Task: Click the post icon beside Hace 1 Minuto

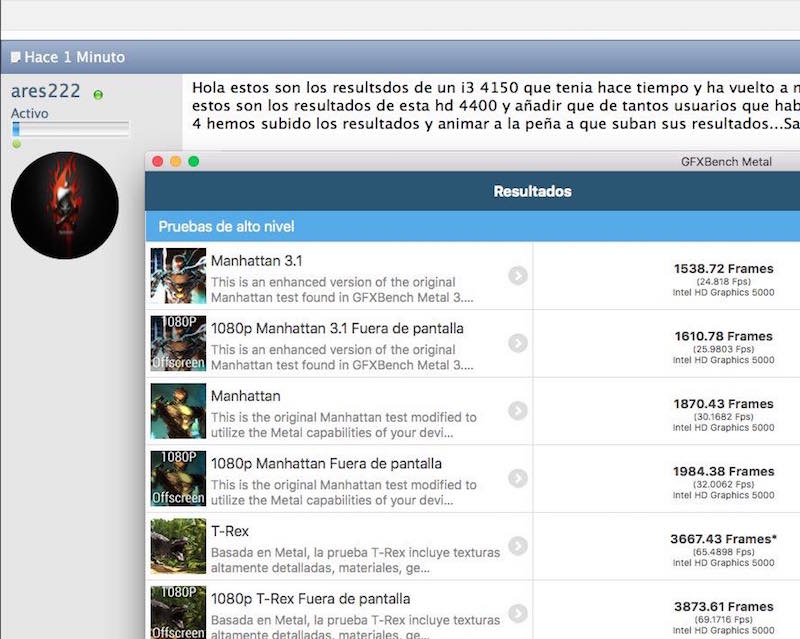Action: coord(16,57)
